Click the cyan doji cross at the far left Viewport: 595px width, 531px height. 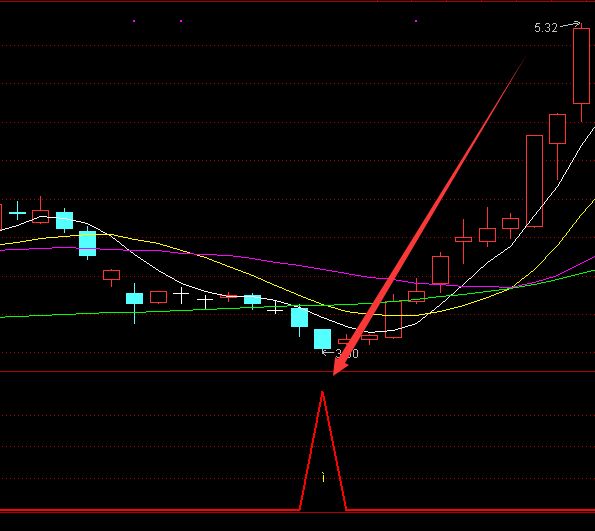[x=17, y=213]
